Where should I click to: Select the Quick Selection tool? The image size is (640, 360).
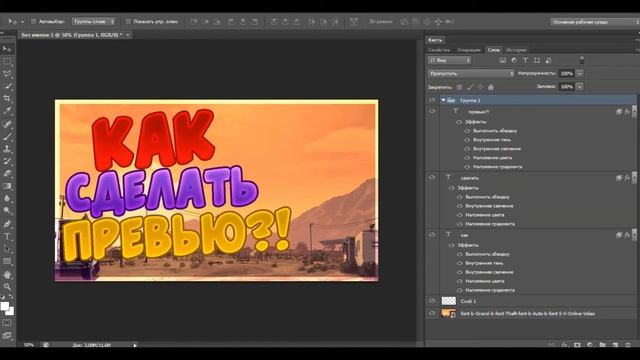pos(7,86)
